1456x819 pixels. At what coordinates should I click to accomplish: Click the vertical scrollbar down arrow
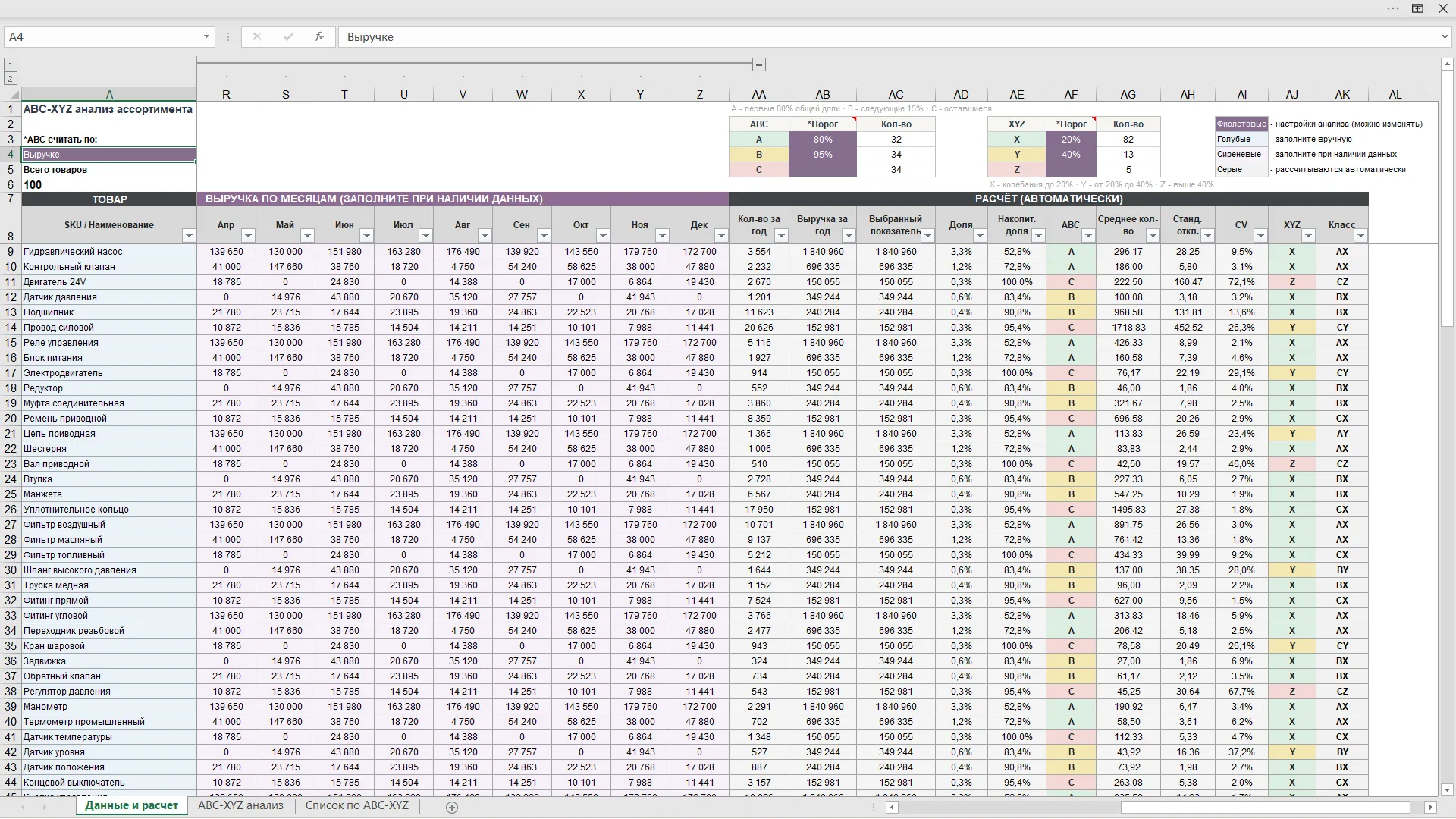coord(1446,789)
